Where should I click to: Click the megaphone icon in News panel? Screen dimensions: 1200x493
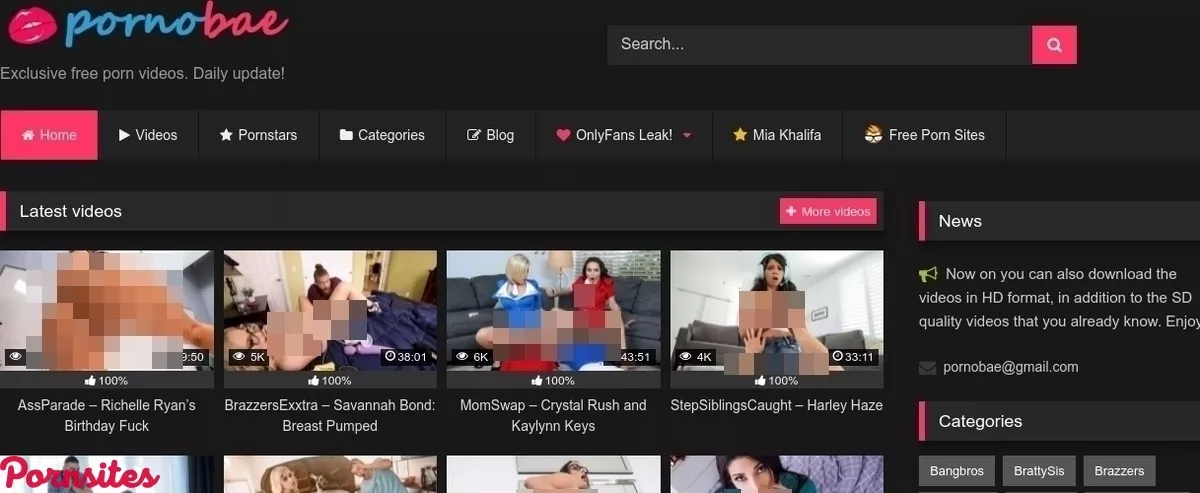point(928,274)
